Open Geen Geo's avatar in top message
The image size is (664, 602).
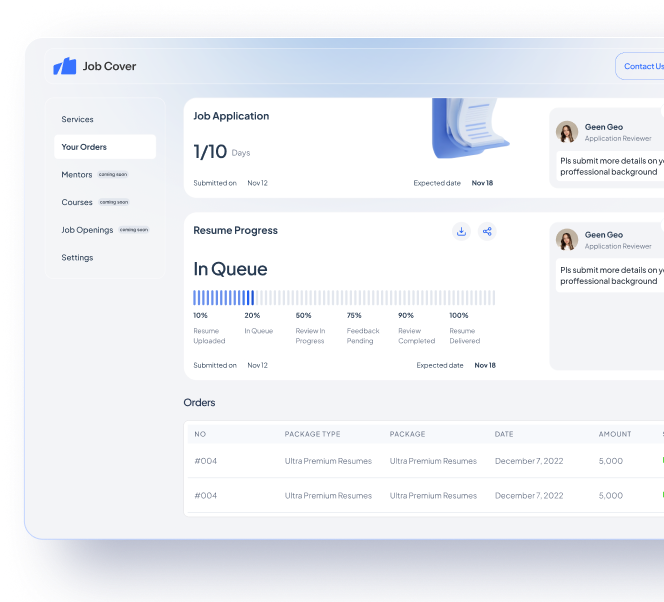(x=567, y=132)
